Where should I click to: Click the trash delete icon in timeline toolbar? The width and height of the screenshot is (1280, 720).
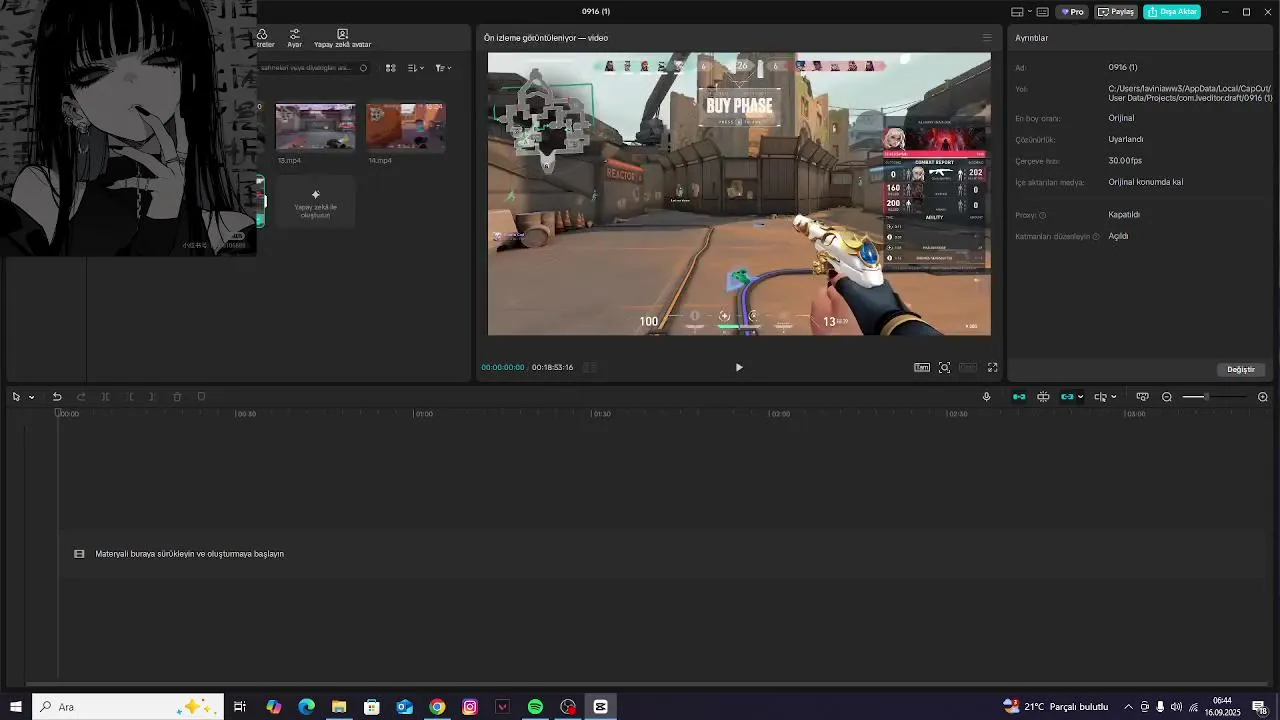(177, 397)
